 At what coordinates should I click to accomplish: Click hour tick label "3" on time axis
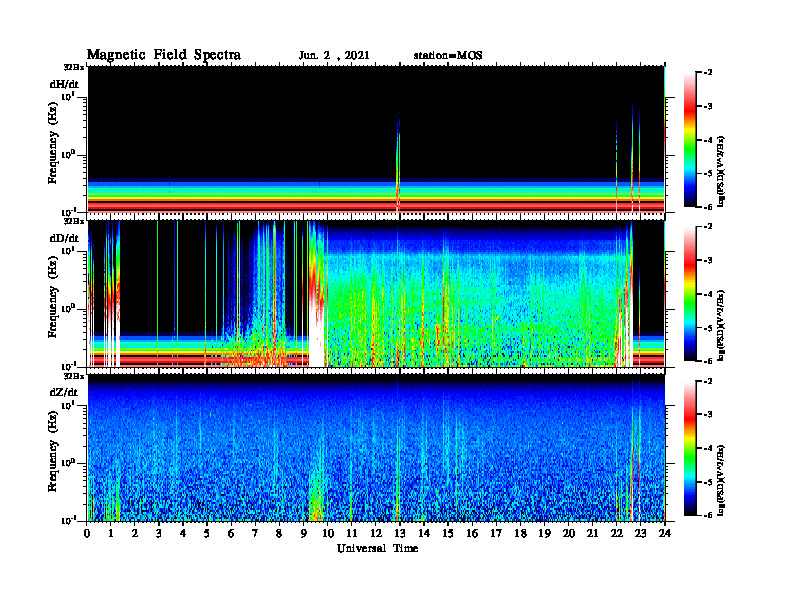click(159, 533)
